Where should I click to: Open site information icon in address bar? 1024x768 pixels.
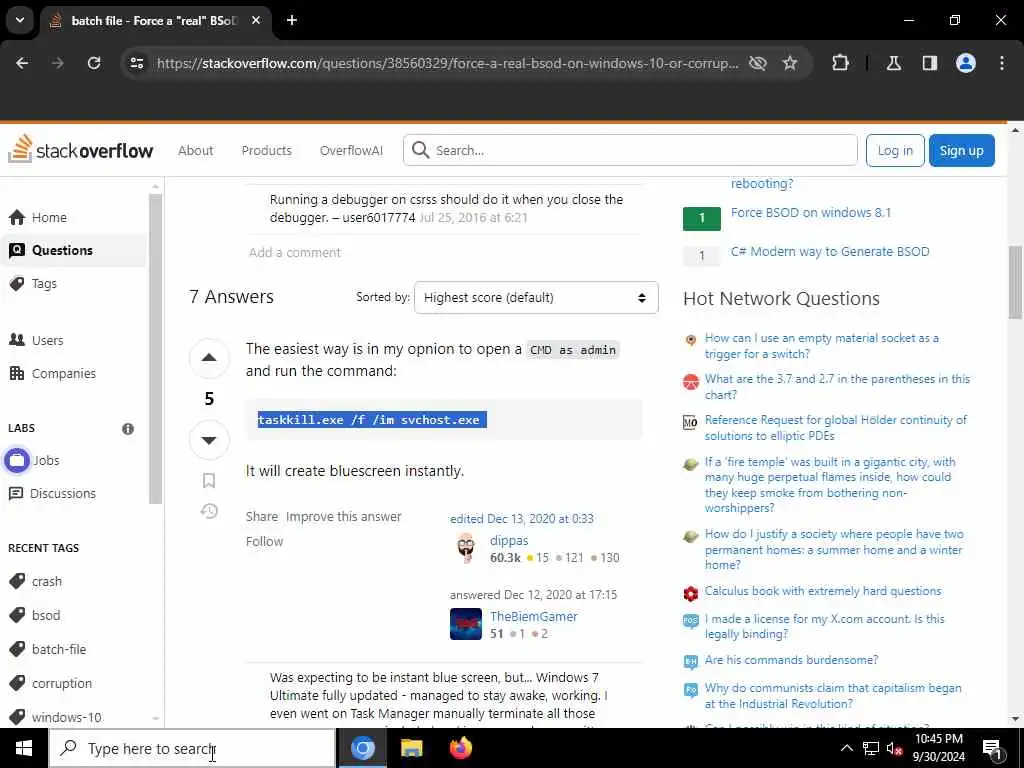[x=136, y=63]
